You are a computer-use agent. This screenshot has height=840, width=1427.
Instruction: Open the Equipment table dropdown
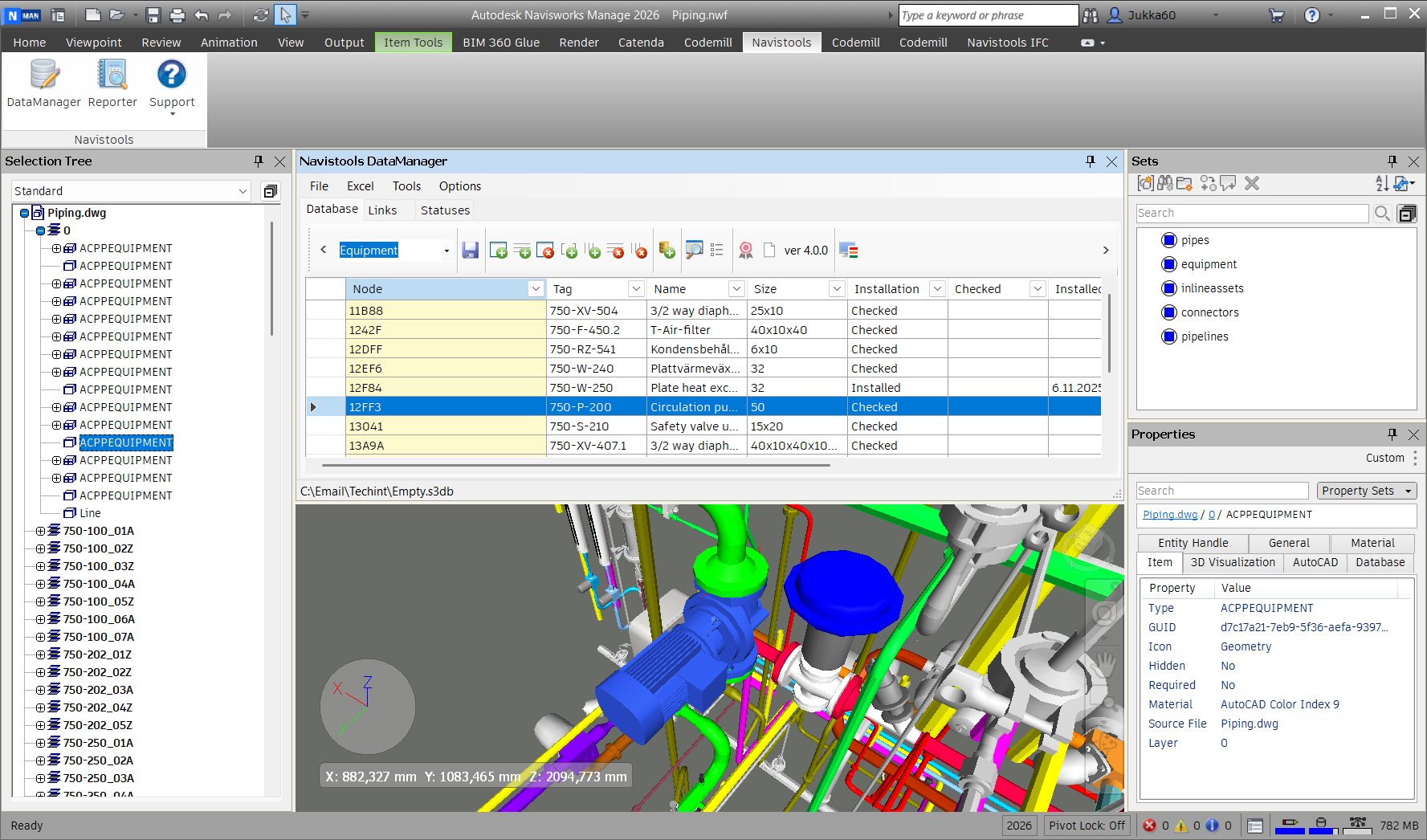(x=446, y=251)
